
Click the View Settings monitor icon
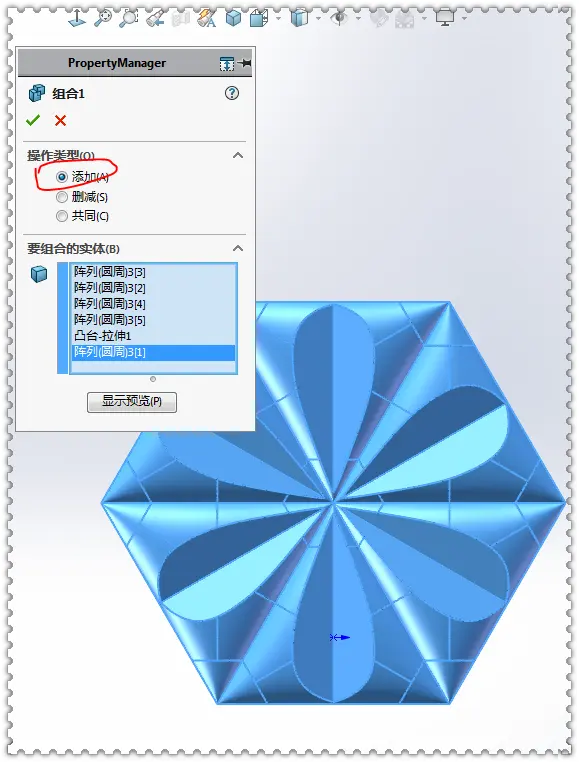[445, 18]
